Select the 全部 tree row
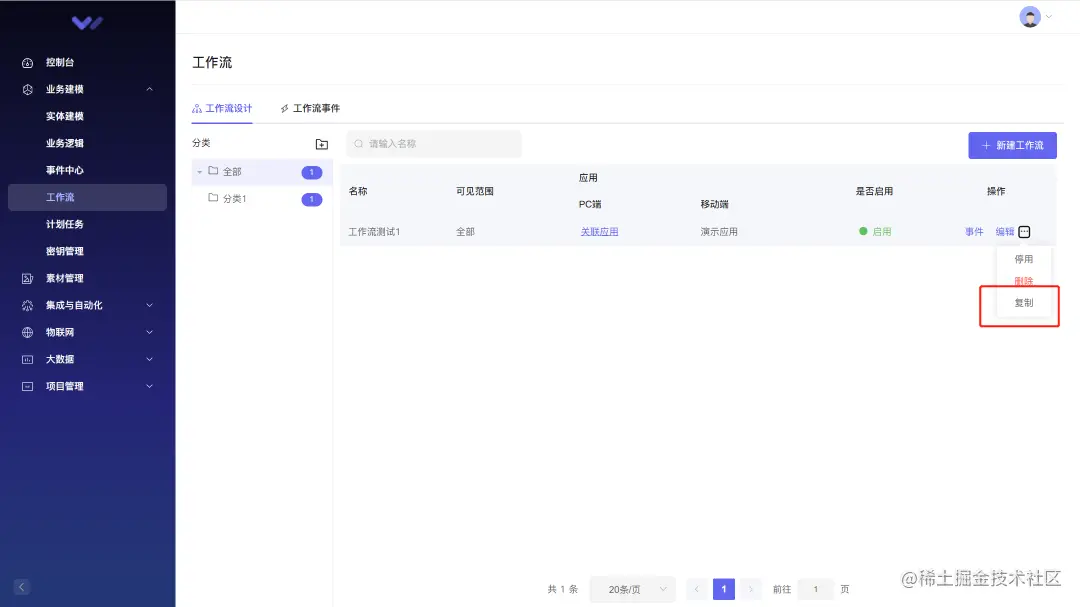 [x=262, y=172]
